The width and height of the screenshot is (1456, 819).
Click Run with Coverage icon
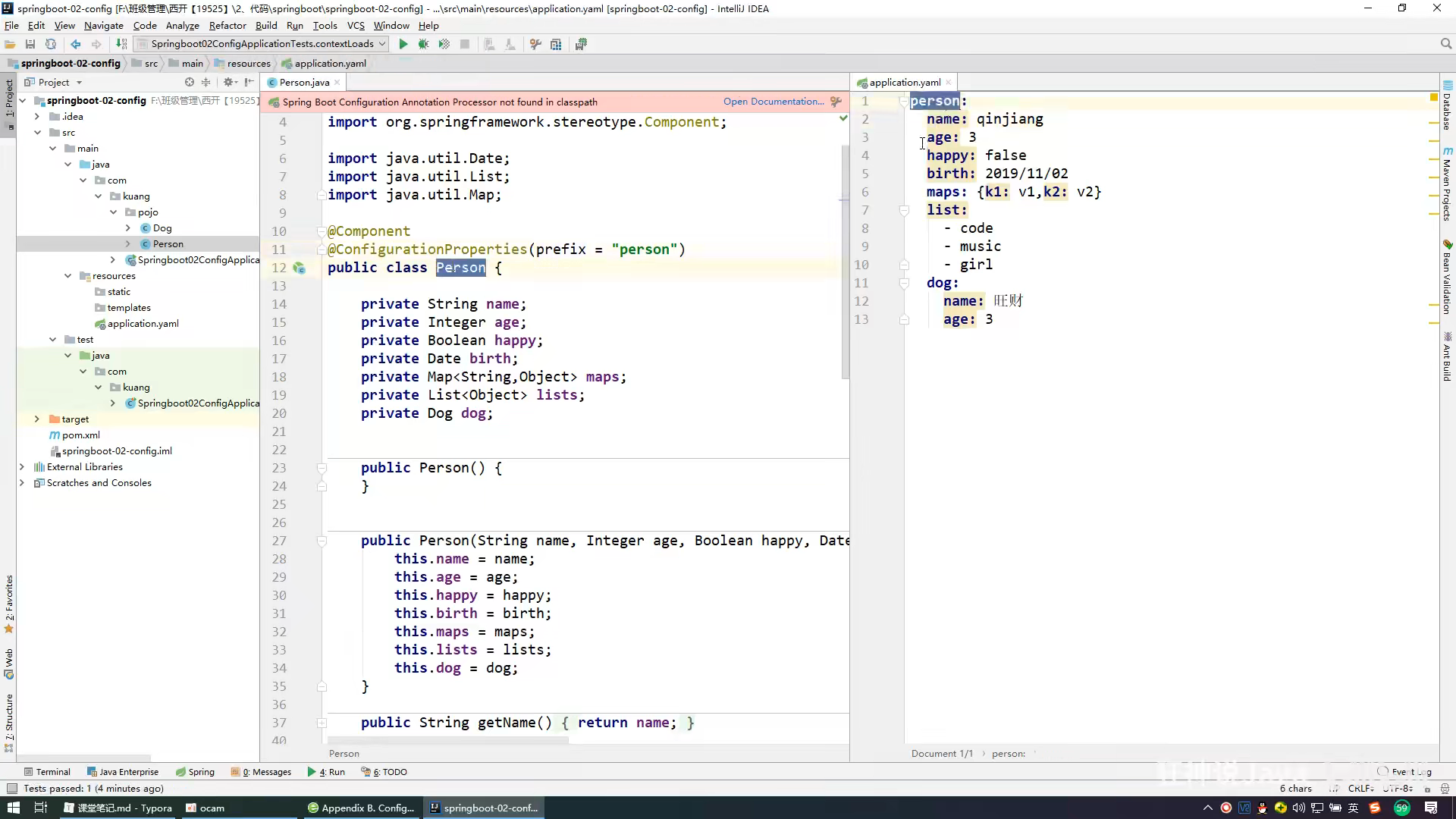pyautogui.click(x=444, y=44)
